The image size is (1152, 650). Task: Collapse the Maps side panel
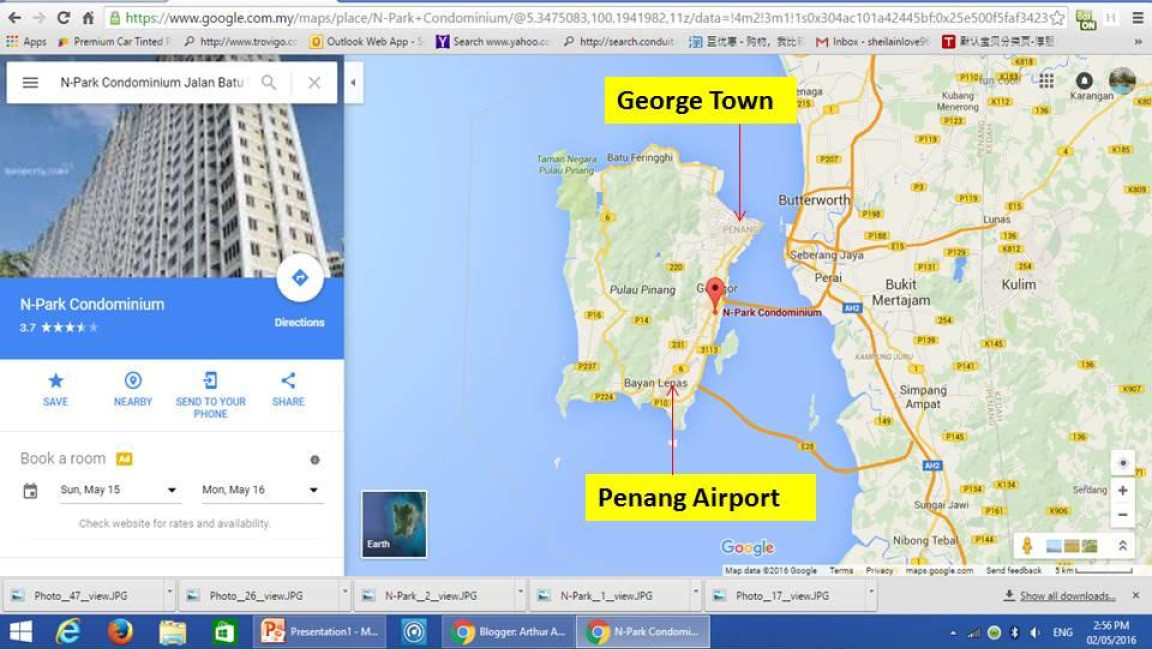coord(353,82)
